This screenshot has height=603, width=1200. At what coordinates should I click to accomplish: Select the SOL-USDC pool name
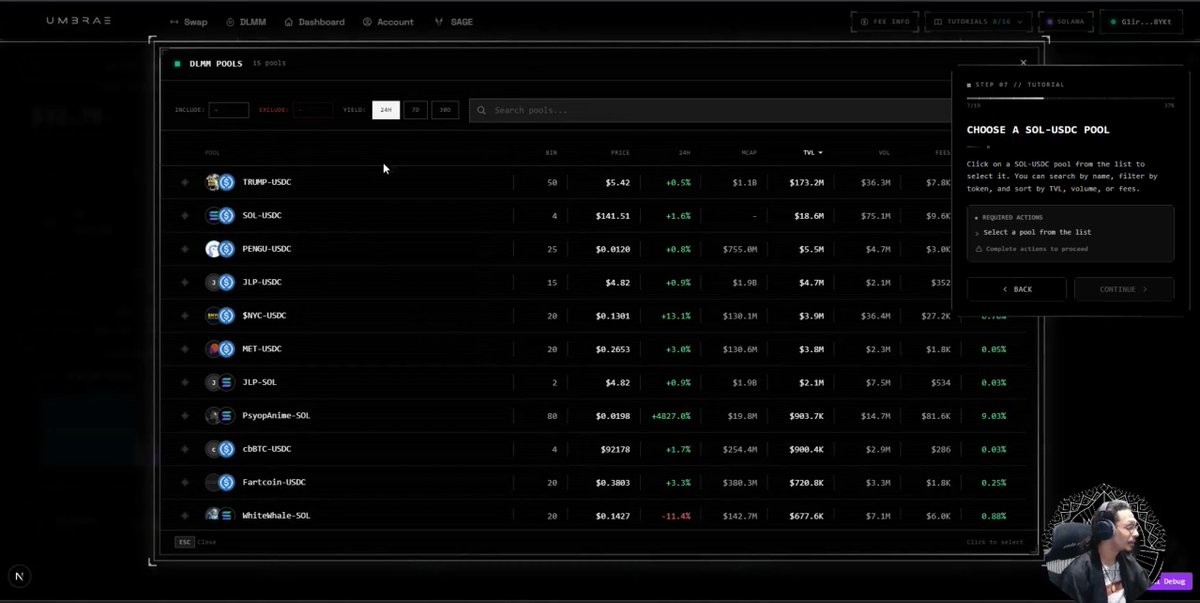tap(262, 215)
